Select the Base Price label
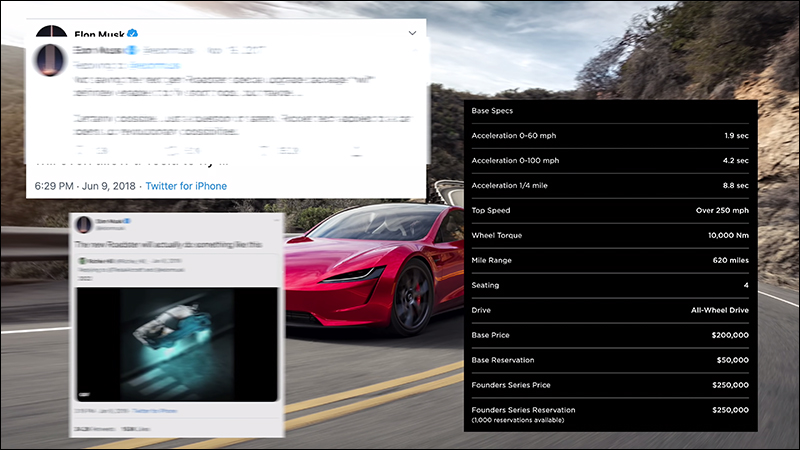 coord(490,335)
